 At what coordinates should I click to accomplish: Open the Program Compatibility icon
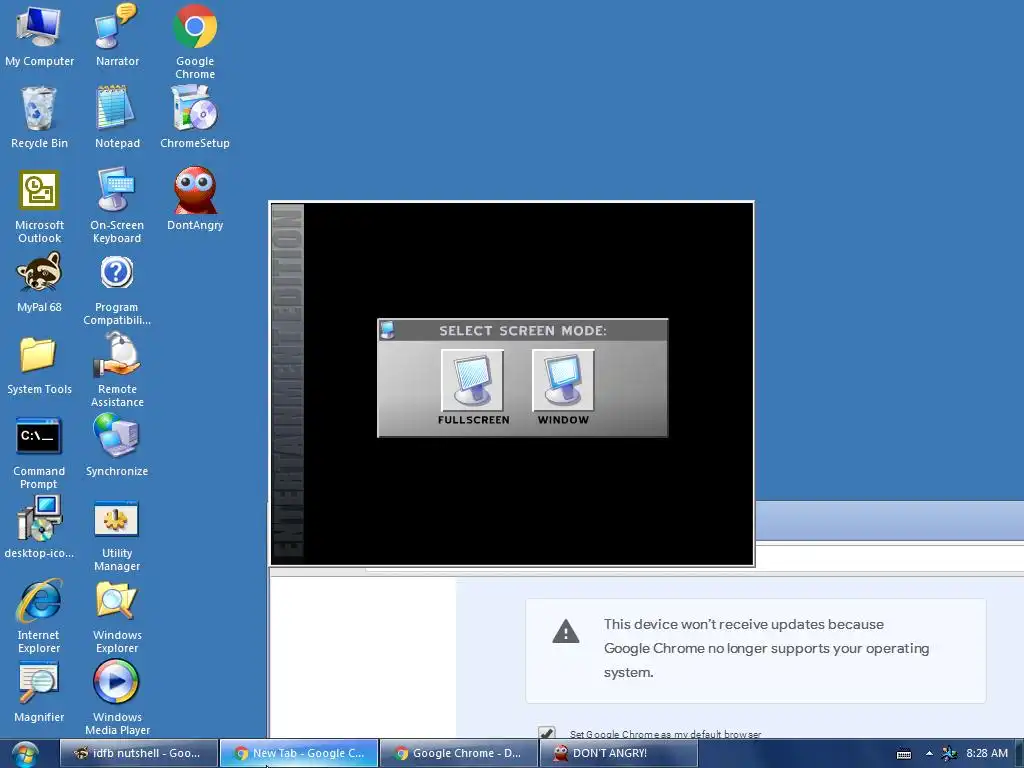point(117,290)
